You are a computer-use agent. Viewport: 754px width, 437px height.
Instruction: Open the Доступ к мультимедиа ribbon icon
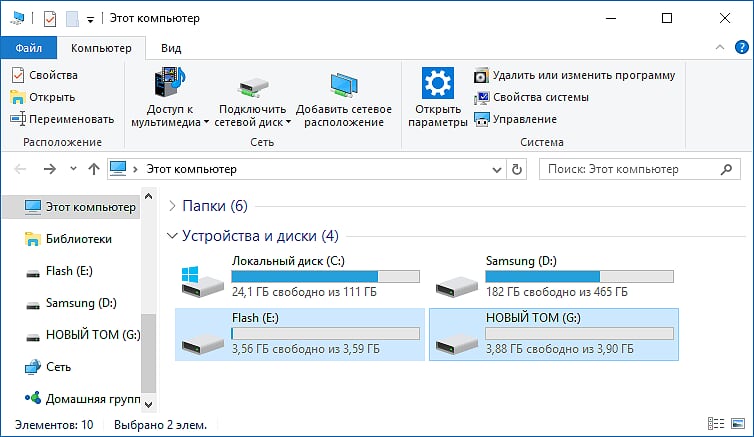(170, 82)
